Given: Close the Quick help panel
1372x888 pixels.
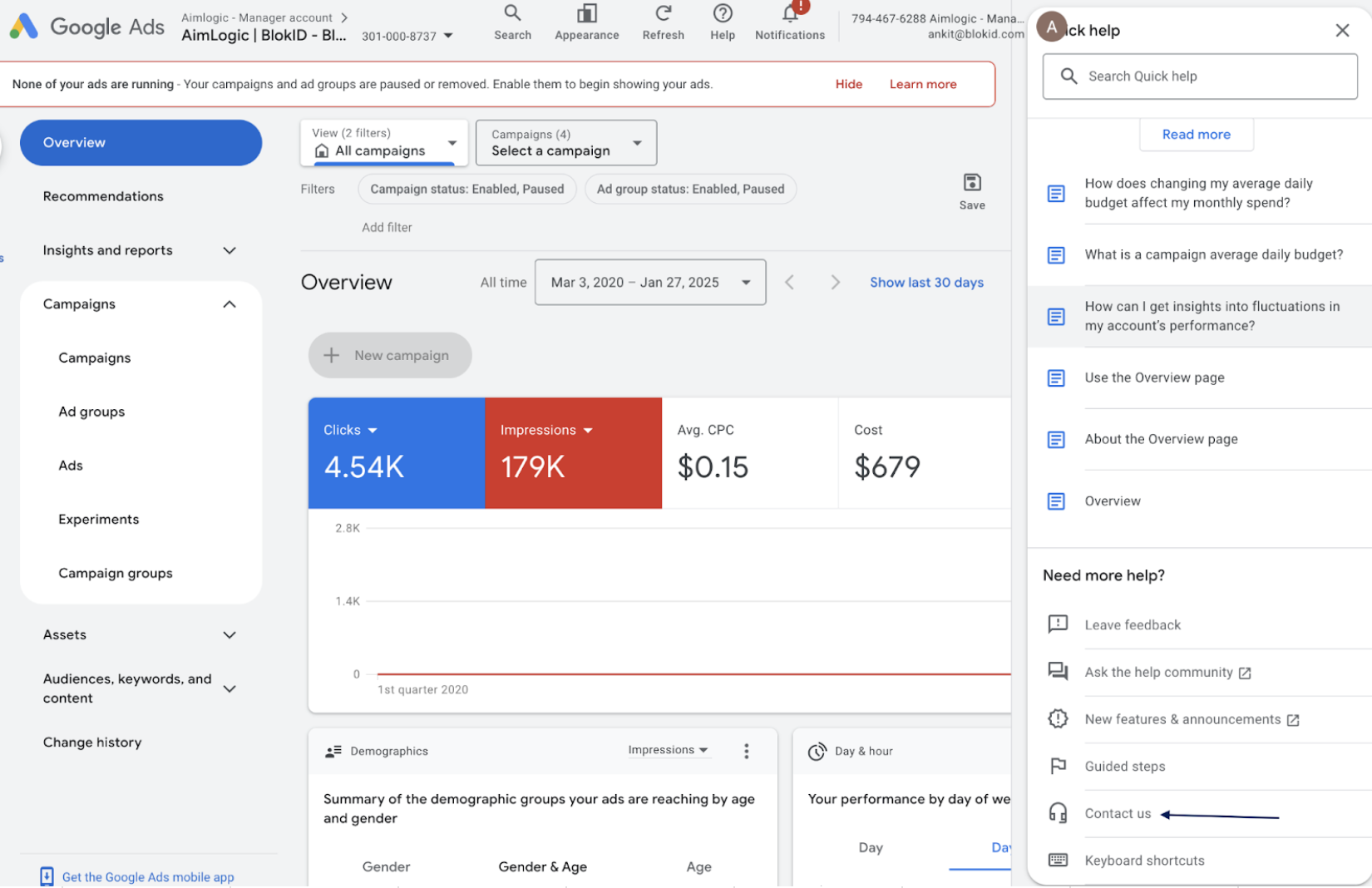Looking at the screenshot, I should click(x=1342, y=30).
